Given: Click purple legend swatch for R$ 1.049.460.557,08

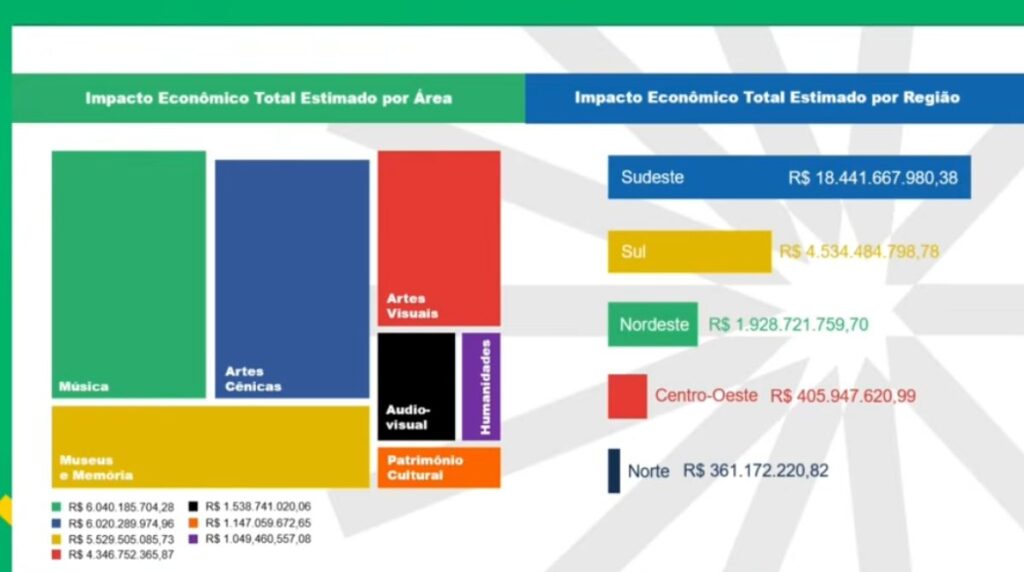Looking at the screenshot, I should coord(196,539).
